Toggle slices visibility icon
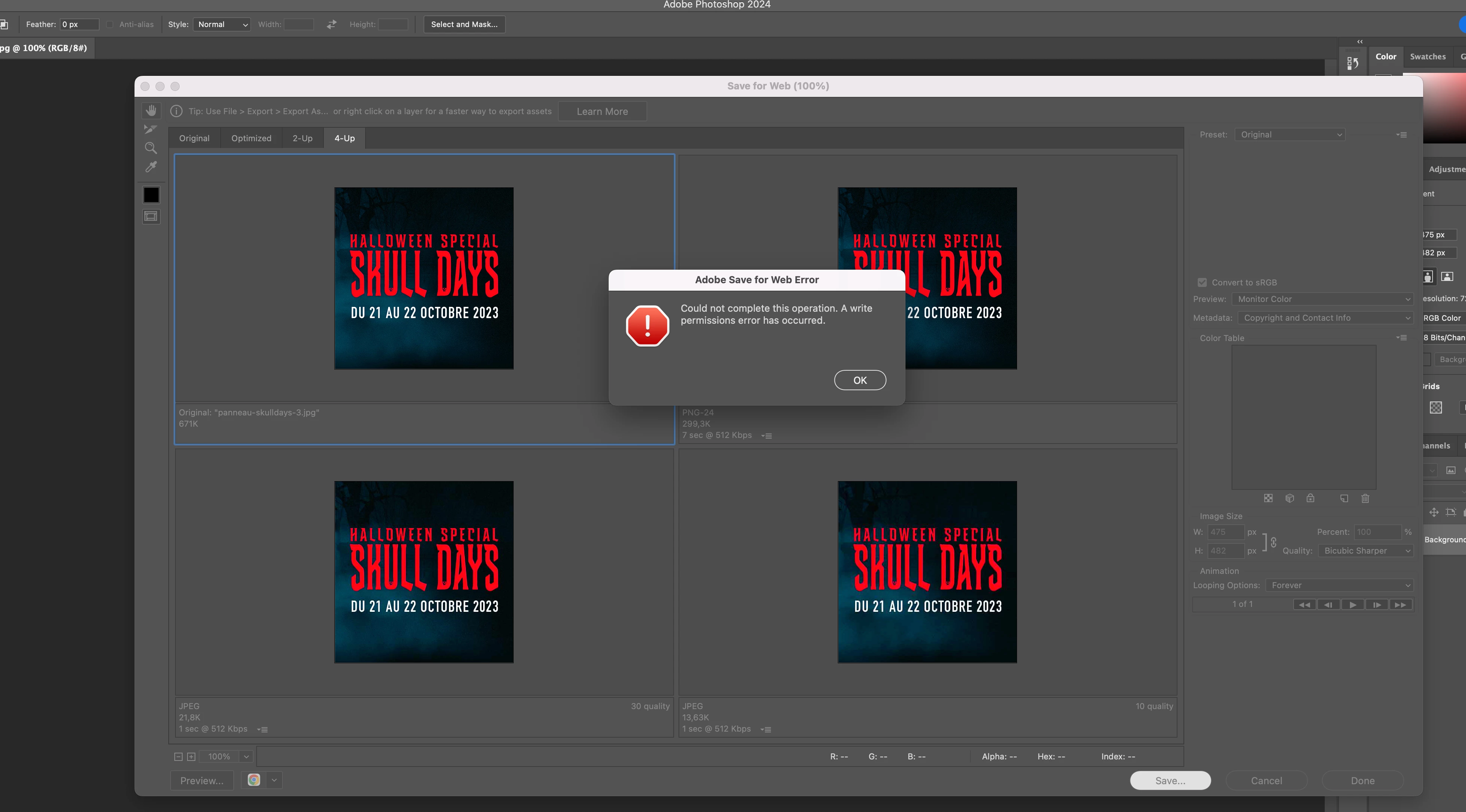 point(151,216)
